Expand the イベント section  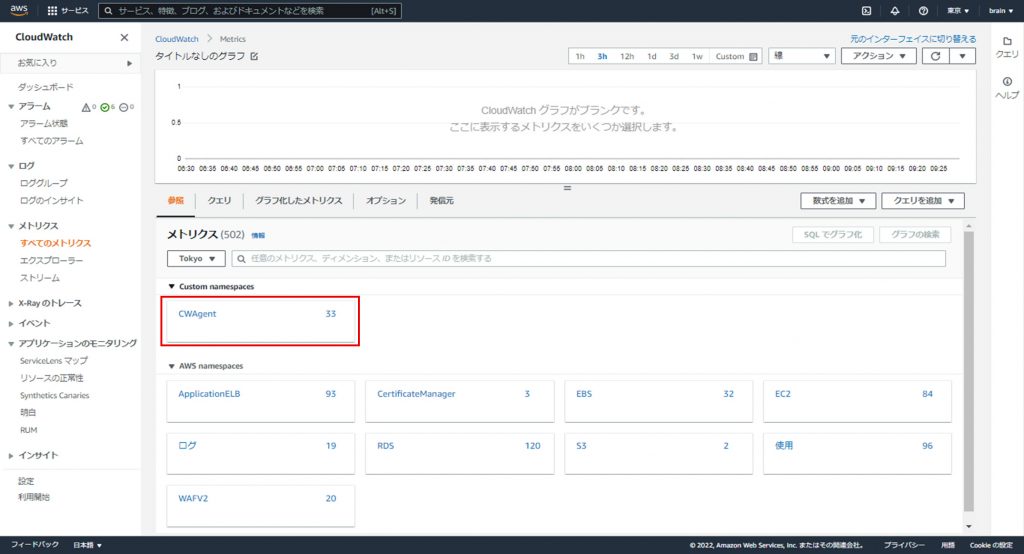11,323
